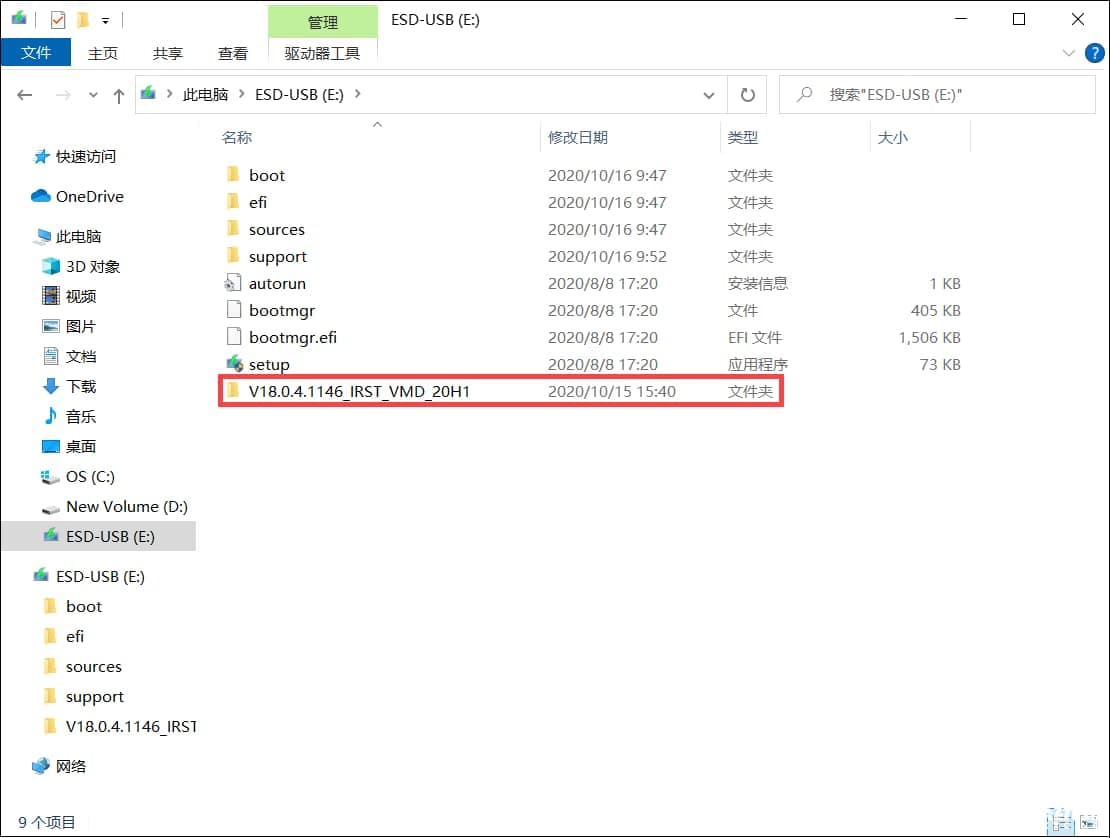Open the recent locations dropdown arrow
1110x838 pixels.
(94, 95)
